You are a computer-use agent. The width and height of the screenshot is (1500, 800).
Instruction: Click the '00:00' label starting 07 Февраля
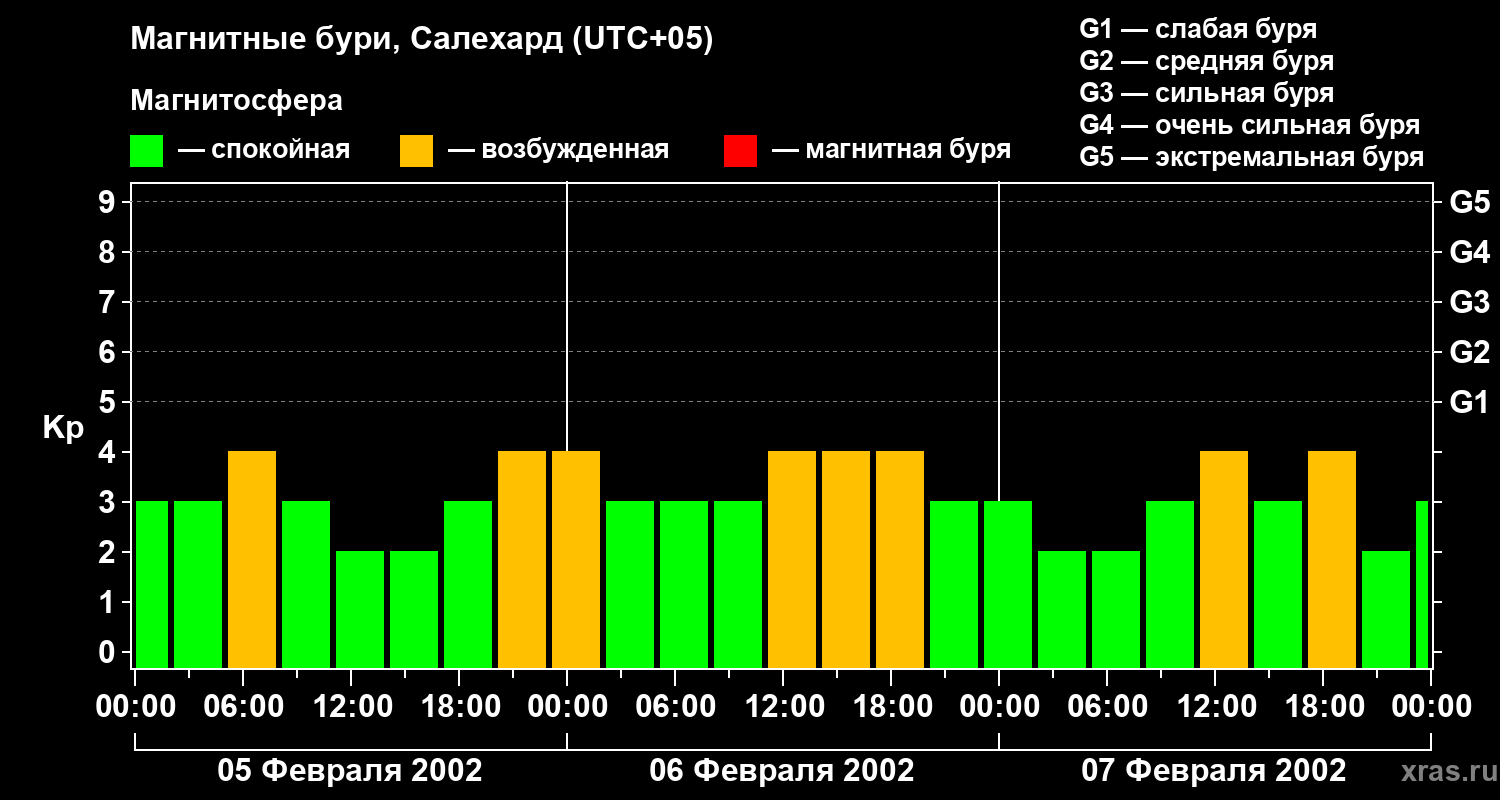(x=999, y=707)
